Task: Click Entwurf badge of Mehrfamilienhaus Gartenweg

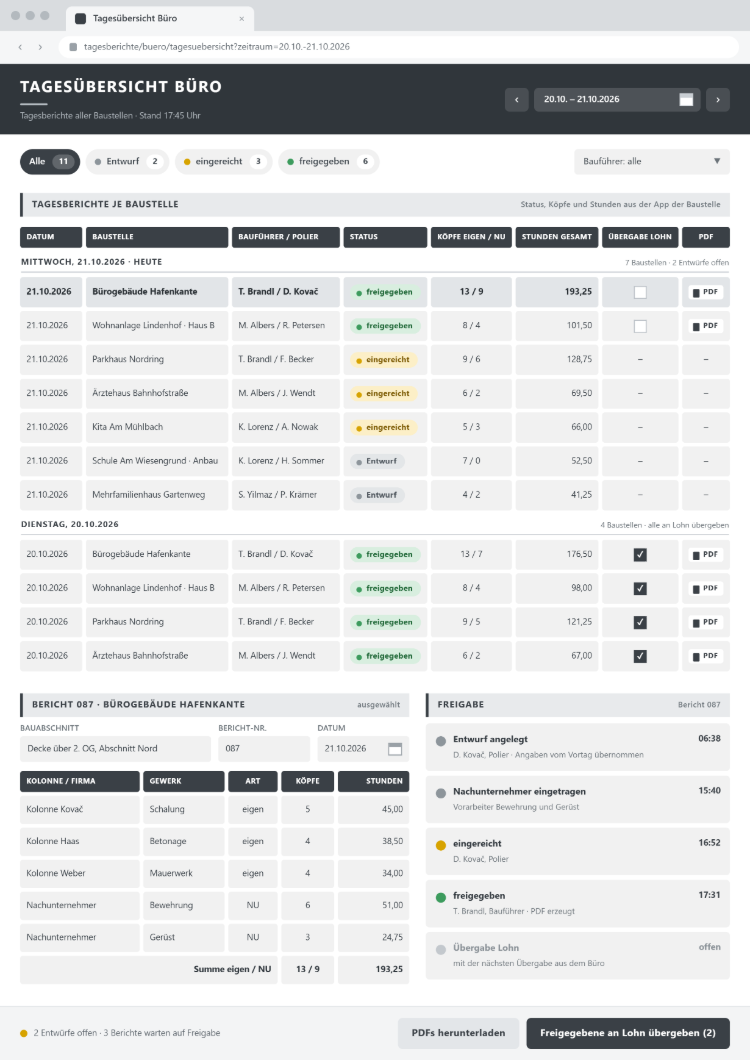Action: tap(377, 495)
